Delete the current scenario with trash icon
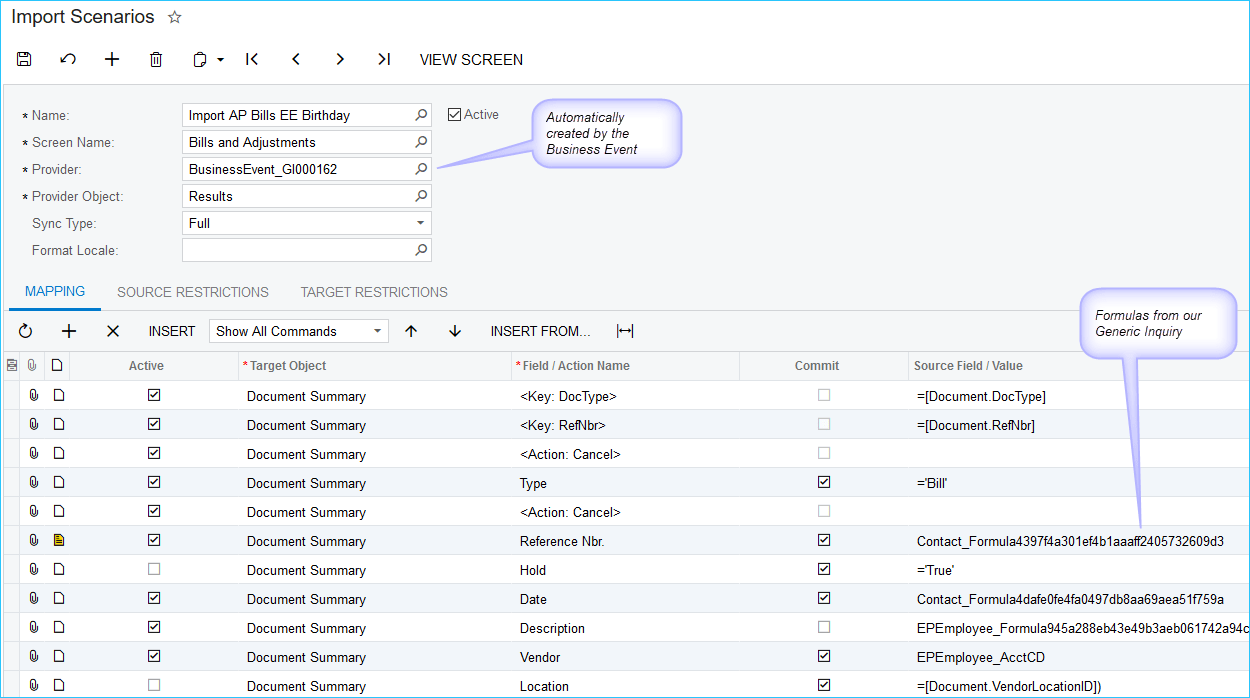 [156, 59]
